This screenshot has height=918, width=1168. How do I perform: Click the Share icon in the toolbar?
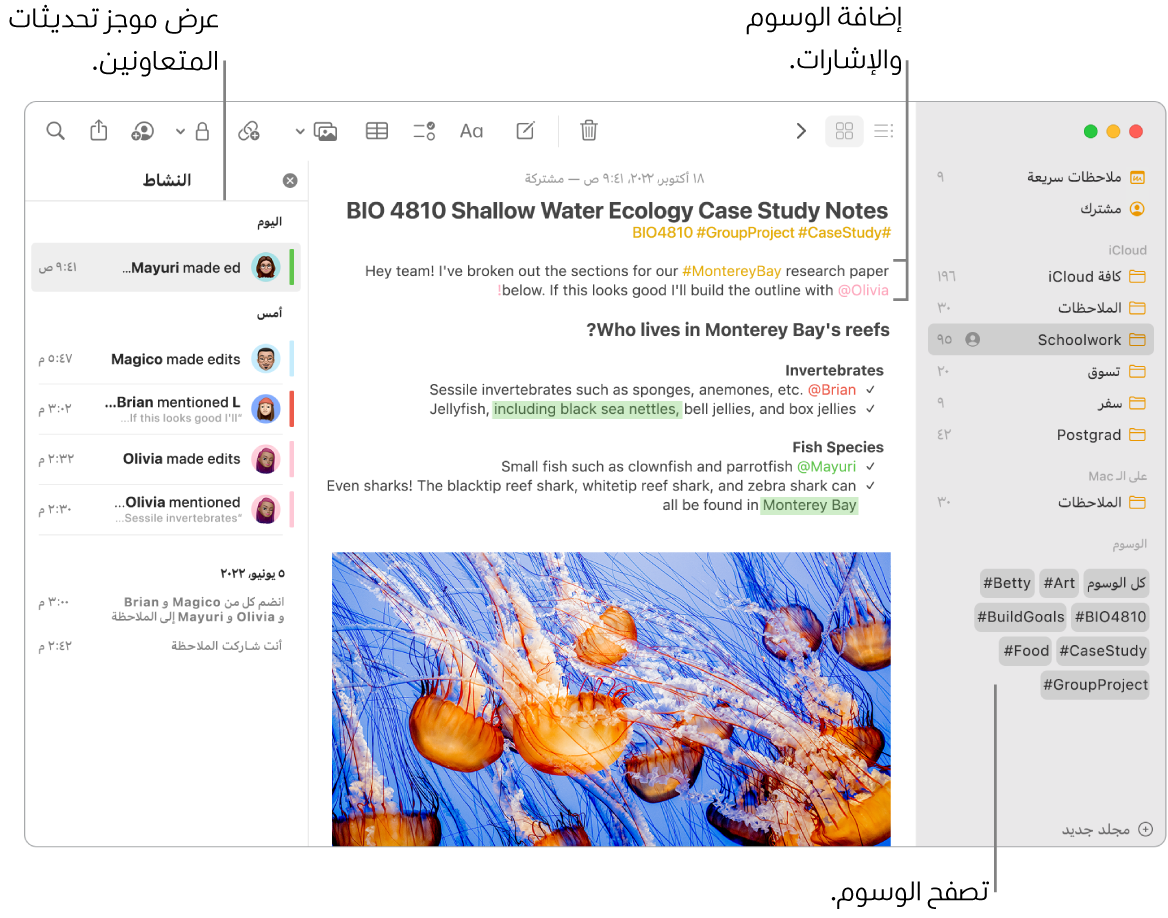pos(98,130)
